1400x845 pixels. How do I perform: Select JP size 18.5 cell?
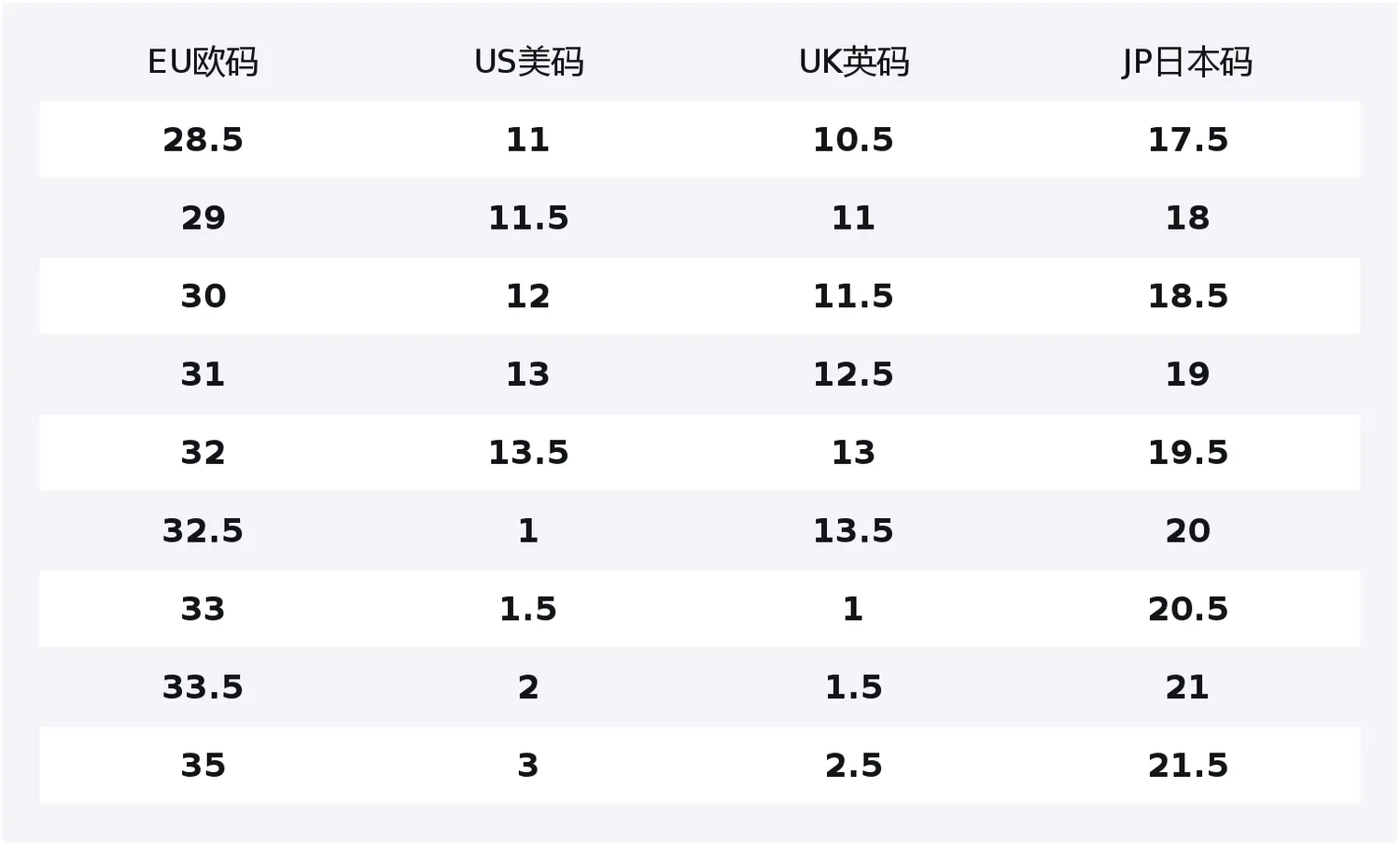[1187, 297]
